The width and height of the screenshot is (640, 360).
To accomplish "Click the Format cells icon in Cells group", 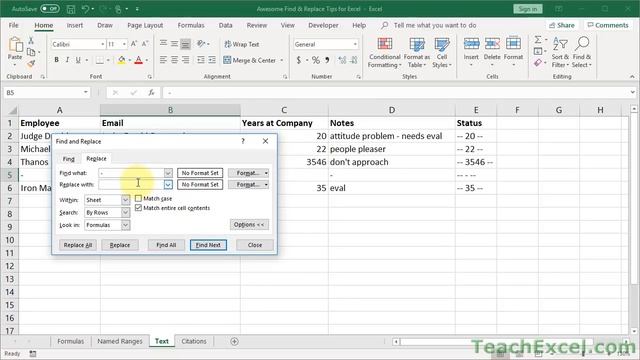I will tap(513, 43).
